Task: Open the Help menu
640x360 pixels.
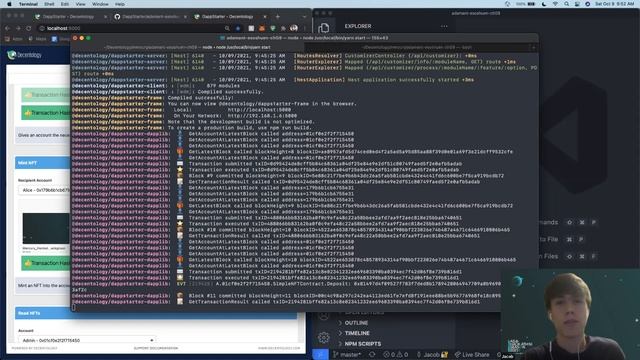Action: [120, 4]
